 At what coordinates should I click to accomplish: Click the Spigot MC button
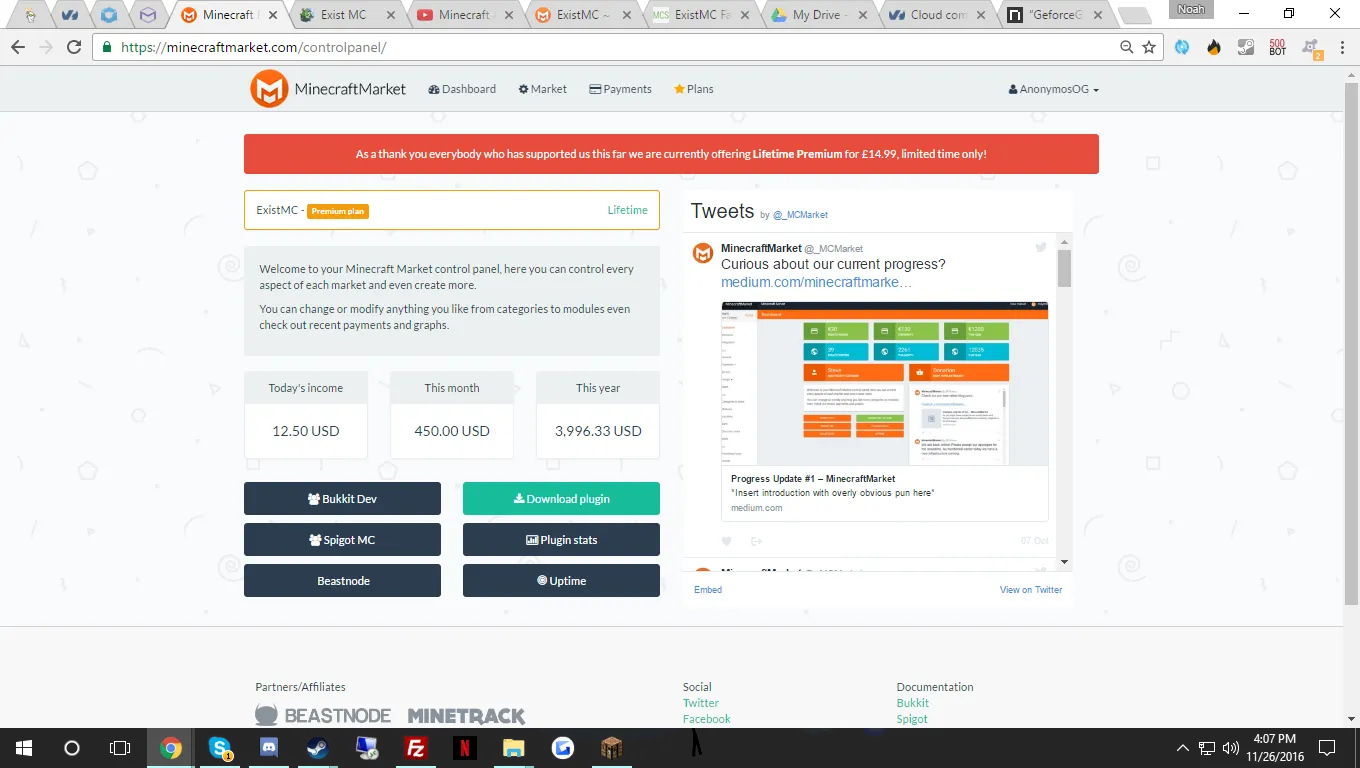coord(342,540)
